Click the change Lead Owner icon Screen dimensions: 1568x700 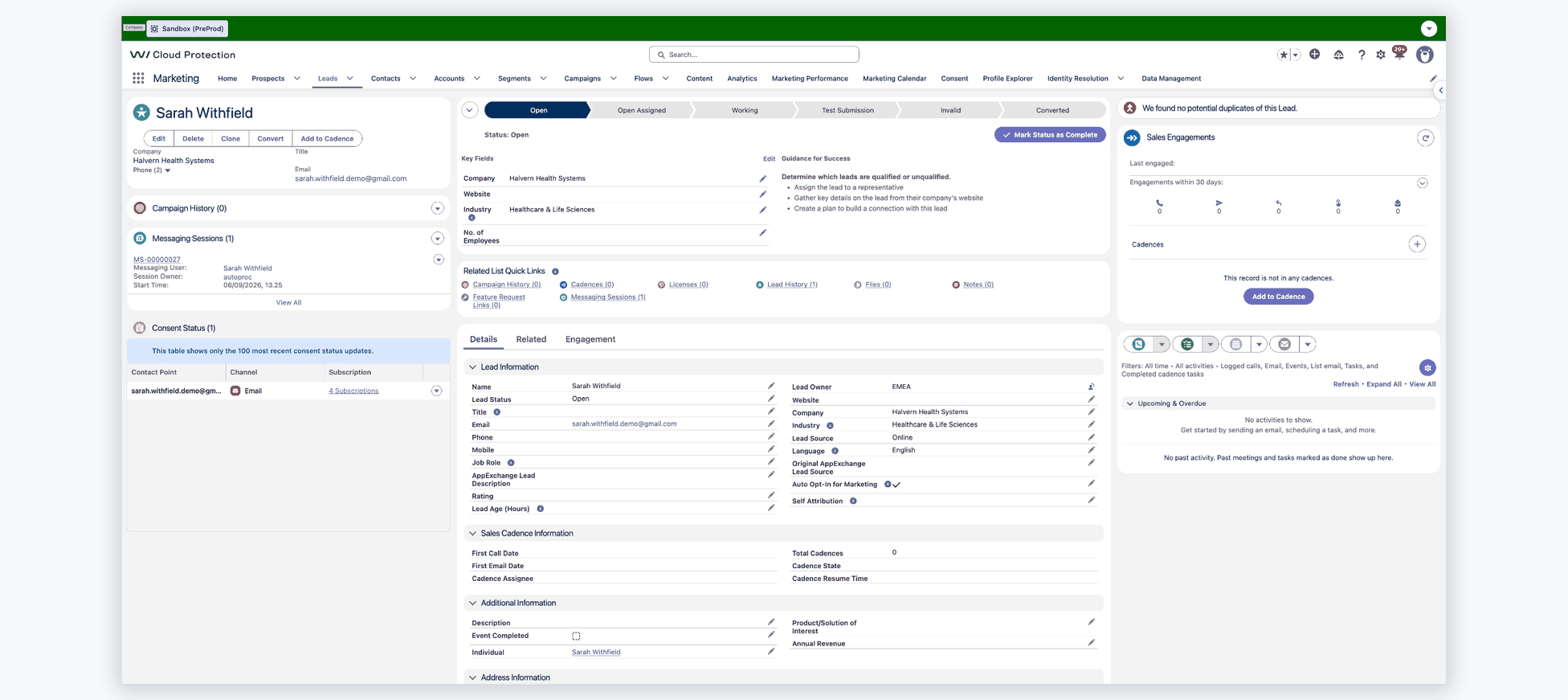click(x=1091, y=387)
